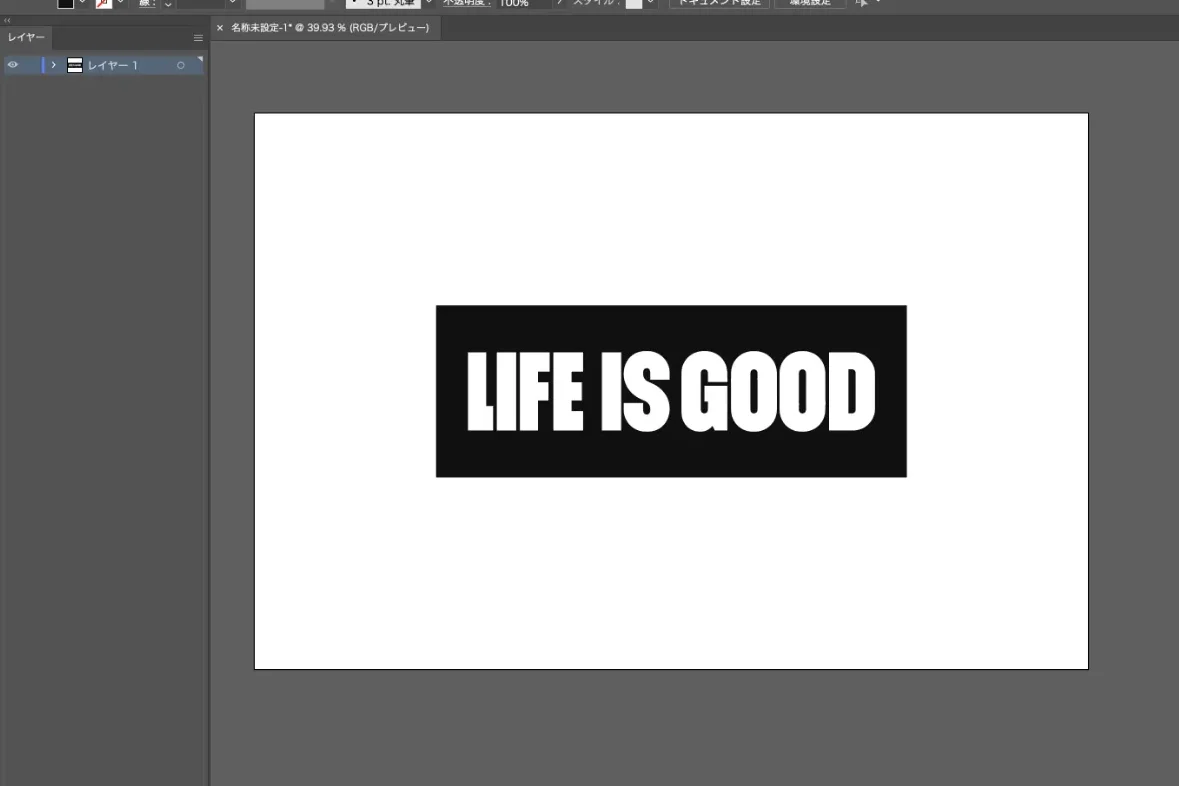1179x786 pixels.
Task: Click the LIFE IS GOOD text on canvas
Action: coord(671,391)
